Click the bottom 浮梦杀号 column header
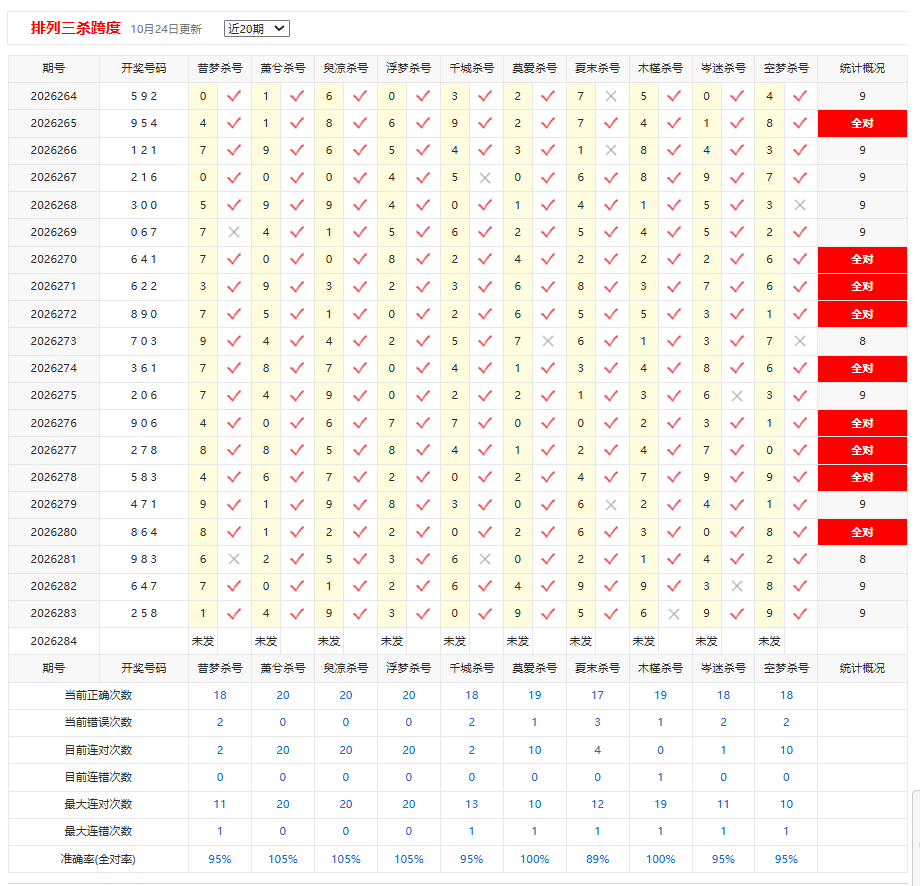Viewport: 920px width, 886px height. click(x=408, y=668)
